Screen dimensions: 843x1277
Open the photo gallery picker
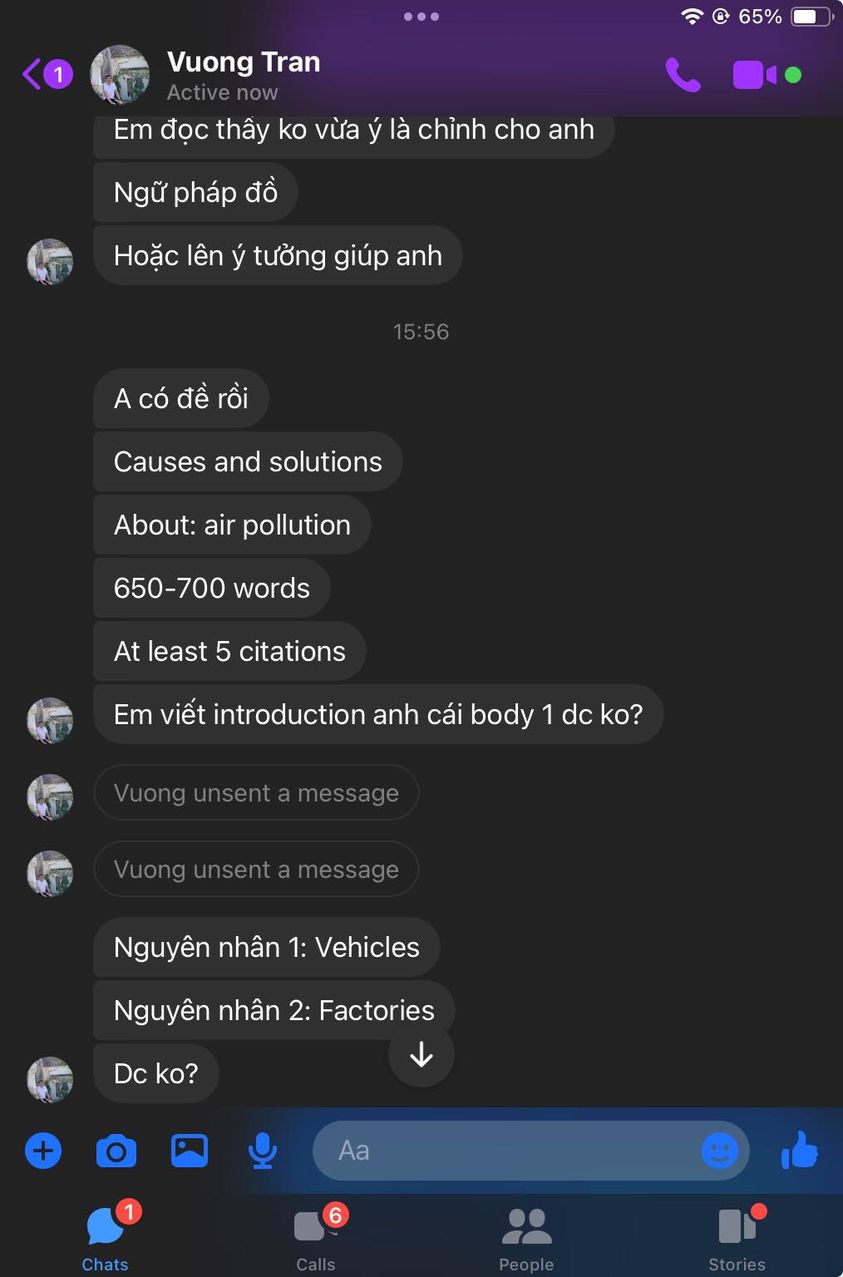tap(189, 1151)
